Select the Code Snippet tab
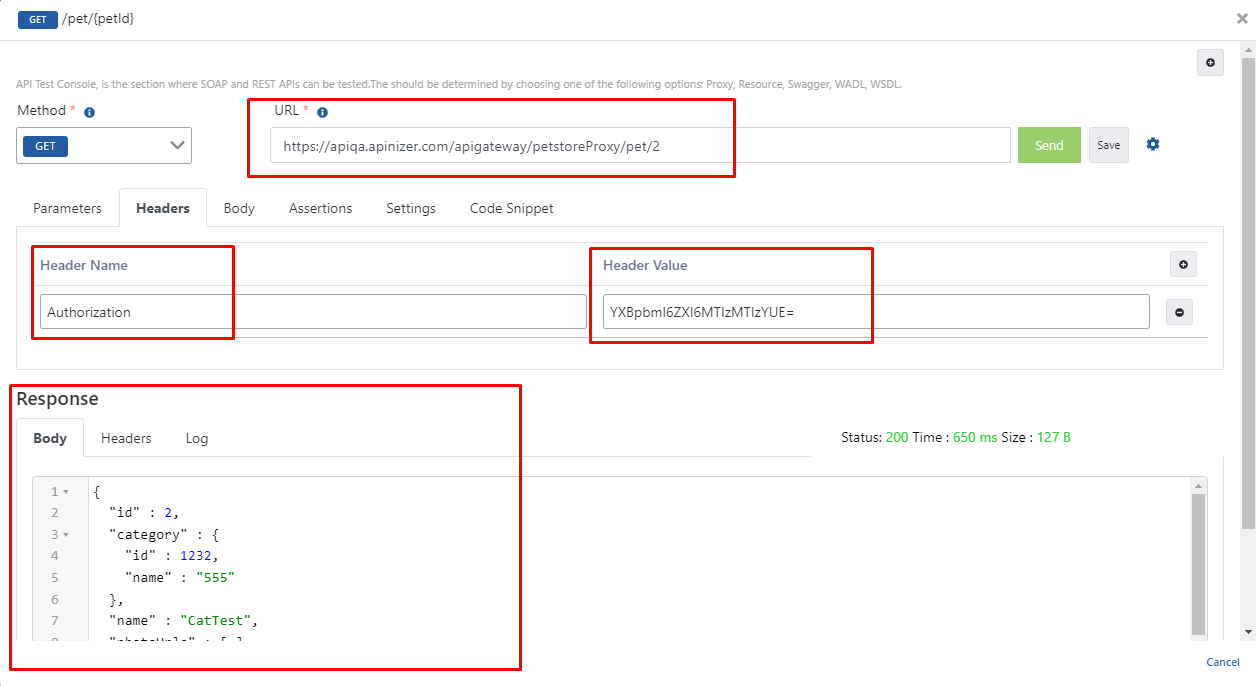 click(511, 208)
